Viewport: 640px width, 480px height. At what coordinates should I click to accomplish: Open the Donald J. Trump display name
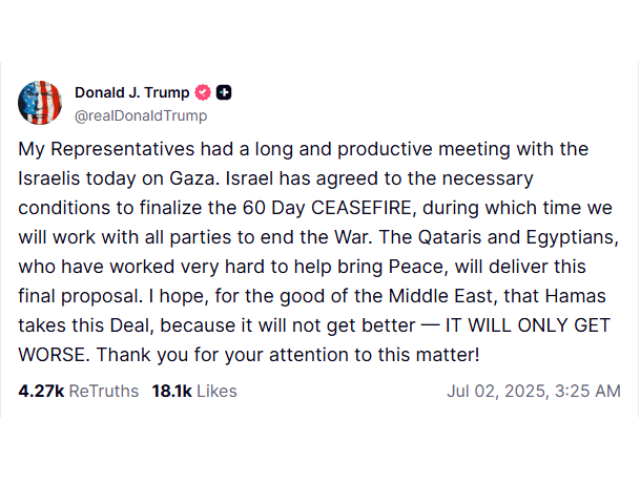(x=132, y=93)
